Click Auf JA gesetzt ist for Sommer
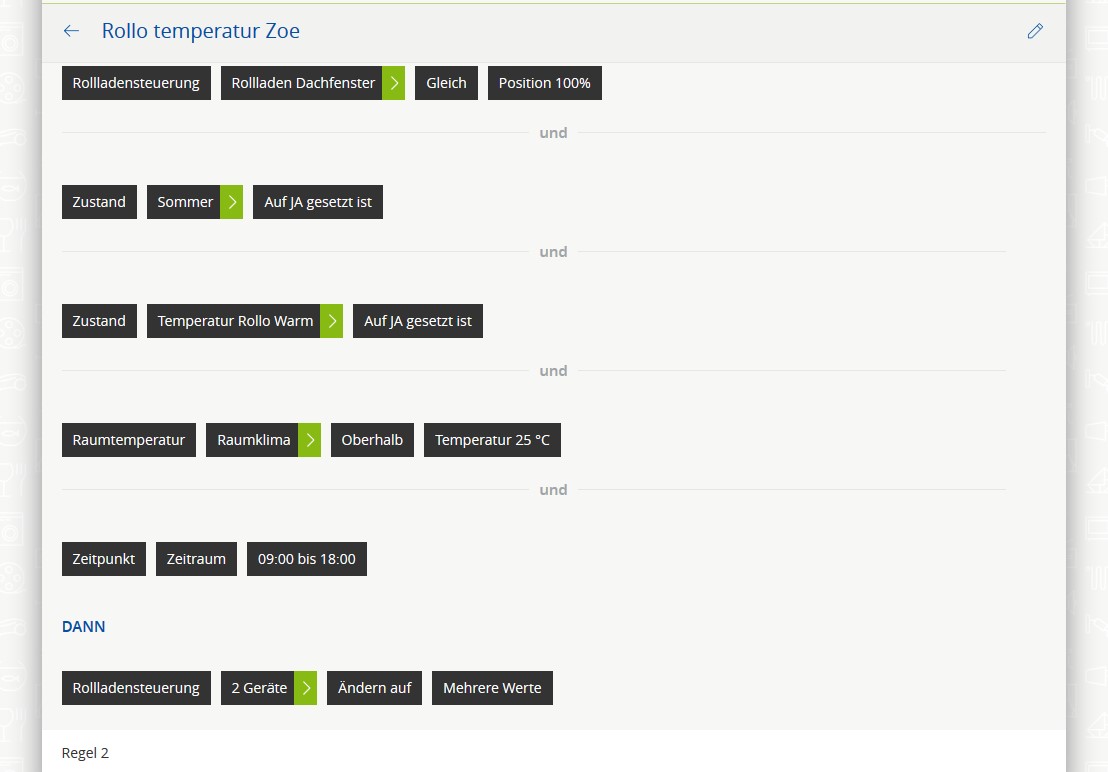This screenshot has width=1108, height=772. pyautogui.click(x=318, y=202)
